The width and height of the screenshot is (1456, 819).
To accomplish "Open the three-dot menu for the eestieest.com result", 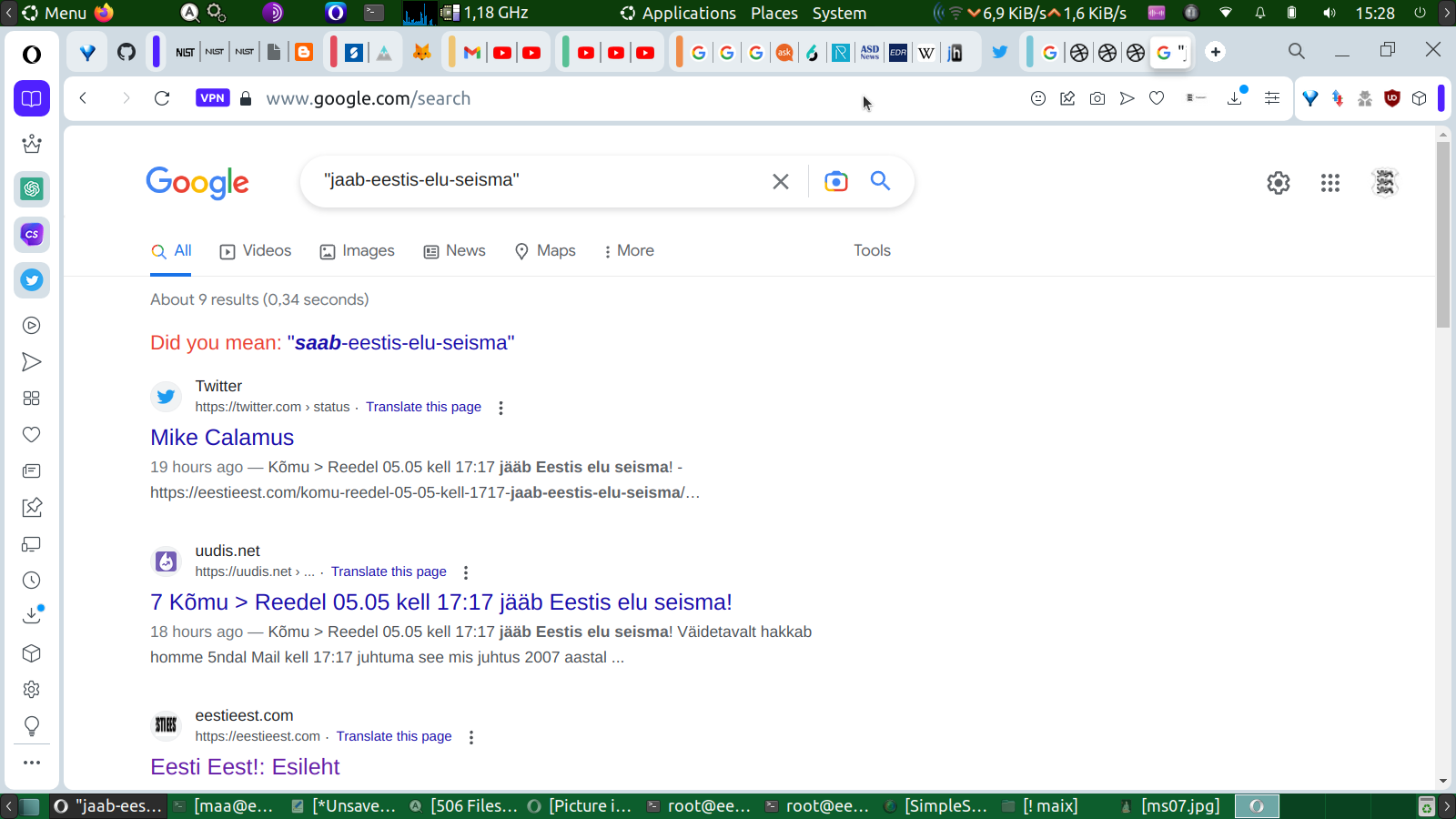I will point(471,737).
